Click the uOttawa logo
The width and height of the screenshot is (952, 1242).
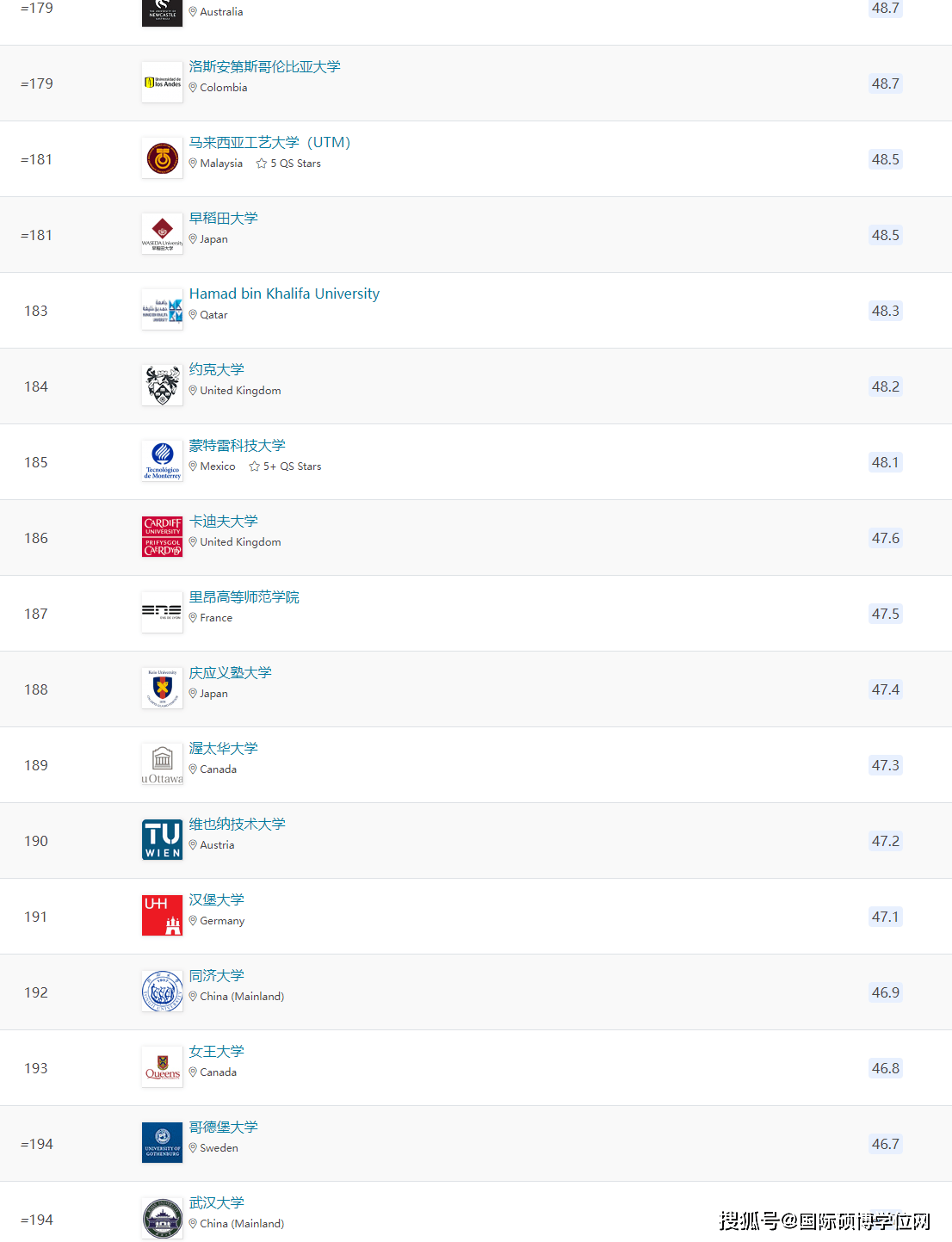tap(162, 764)
